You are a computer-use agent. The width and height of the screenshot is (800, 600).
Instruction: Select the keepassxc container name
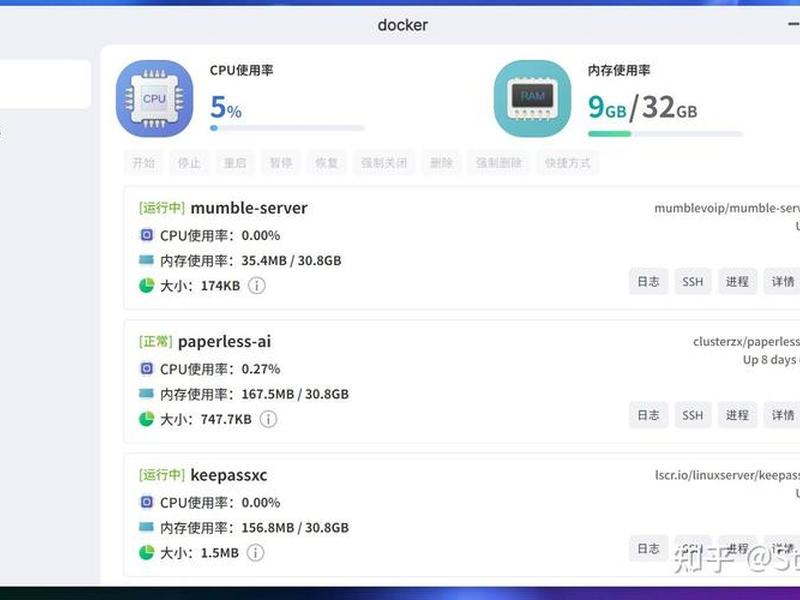pyautogui.click(x=229, y=475)
